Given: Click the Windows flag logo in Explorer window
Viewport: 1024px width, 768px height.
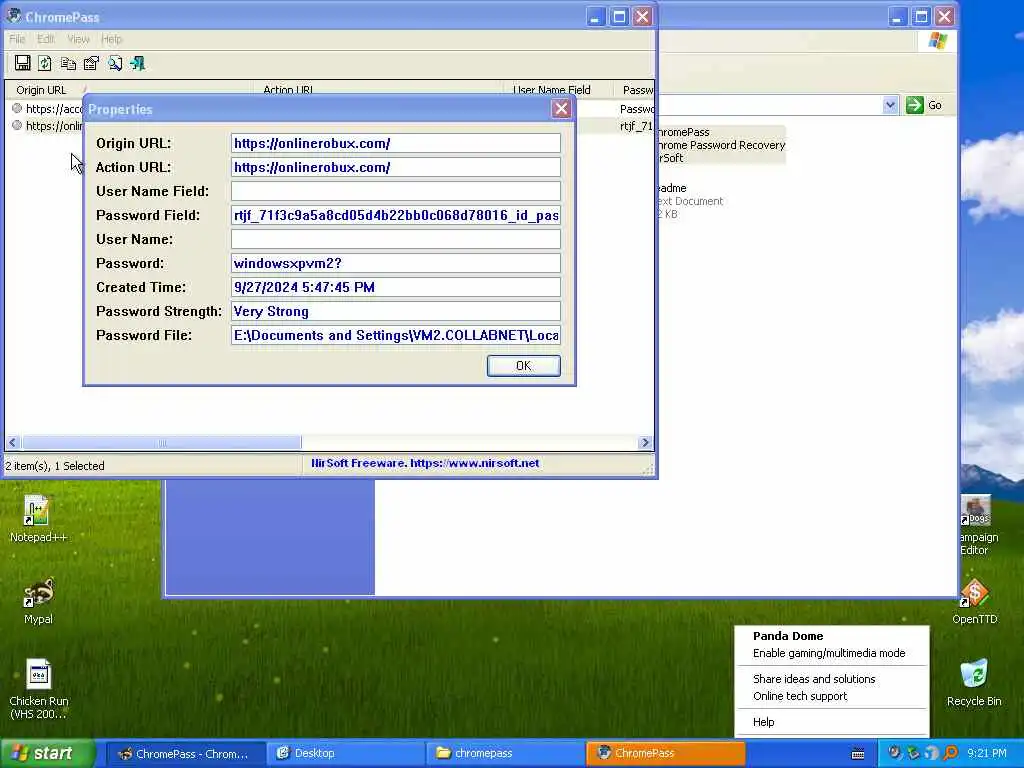Looking at the screenshot, I should click(938, 40).
